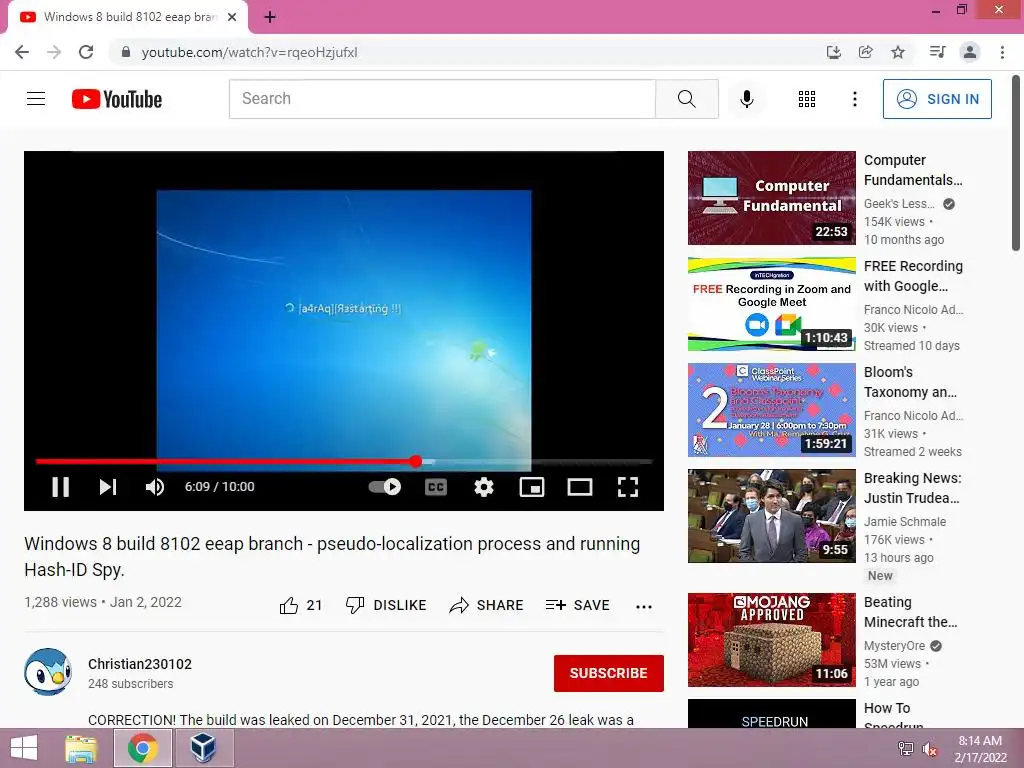The image size is (1024, 768).
Task: Open the YouTube guide hamburger menu
Action: click(36, 99)
